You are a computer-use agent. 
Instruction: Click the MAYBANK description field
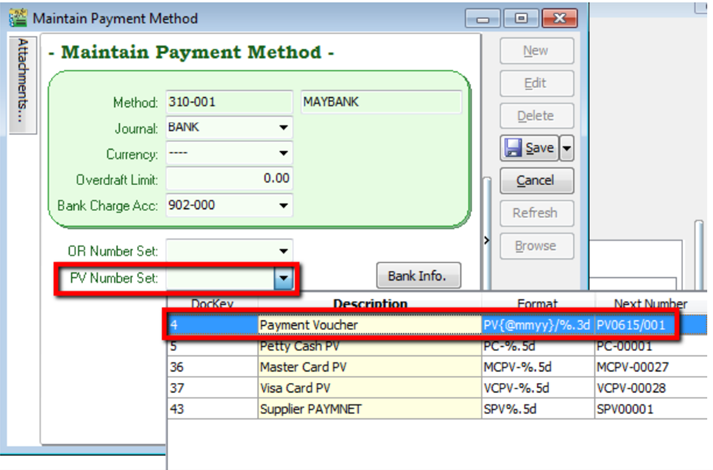click(380, 102)
